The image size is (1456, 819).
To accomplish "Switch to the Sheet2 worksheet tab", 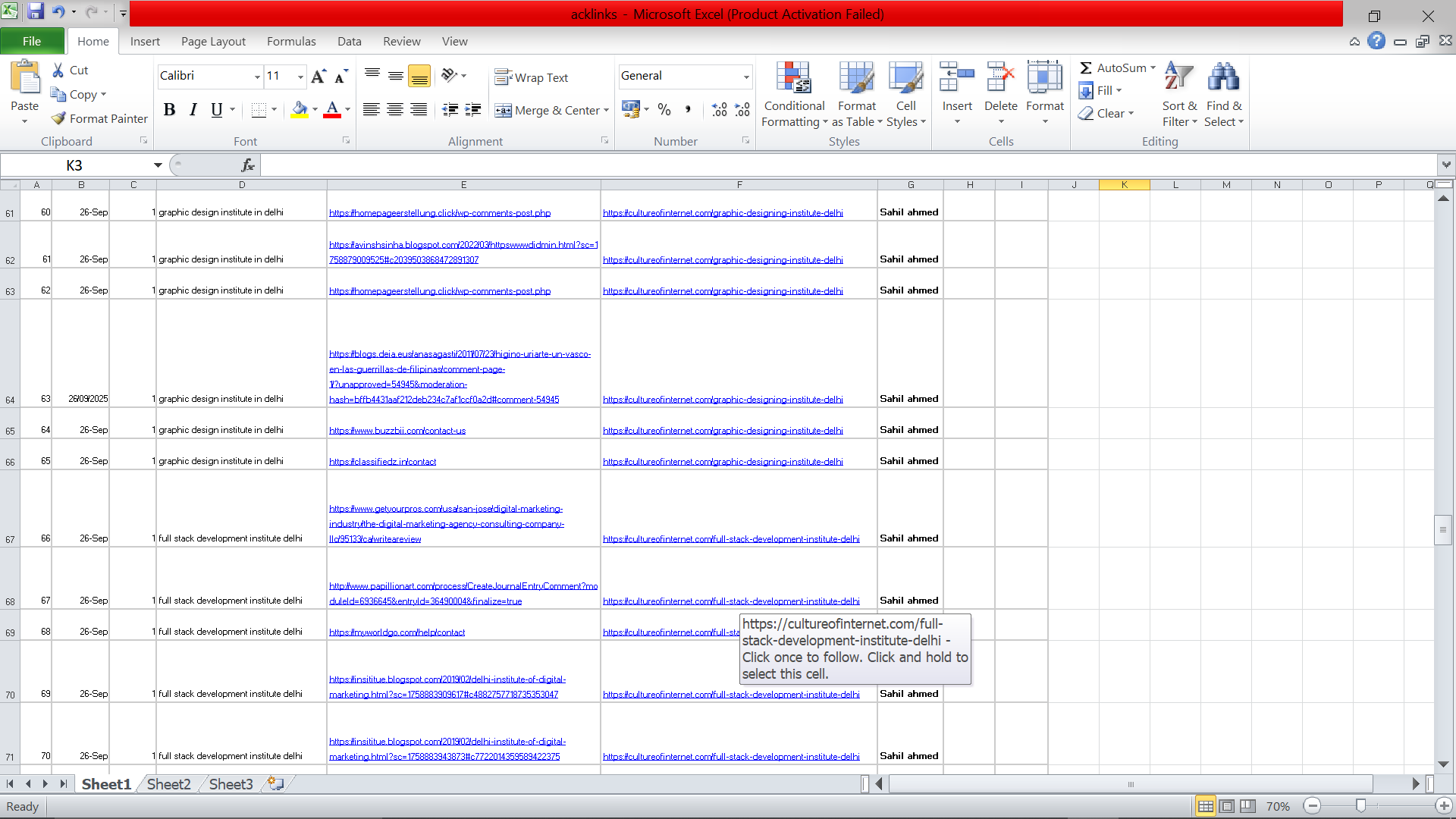I will [x=168, y=784].
